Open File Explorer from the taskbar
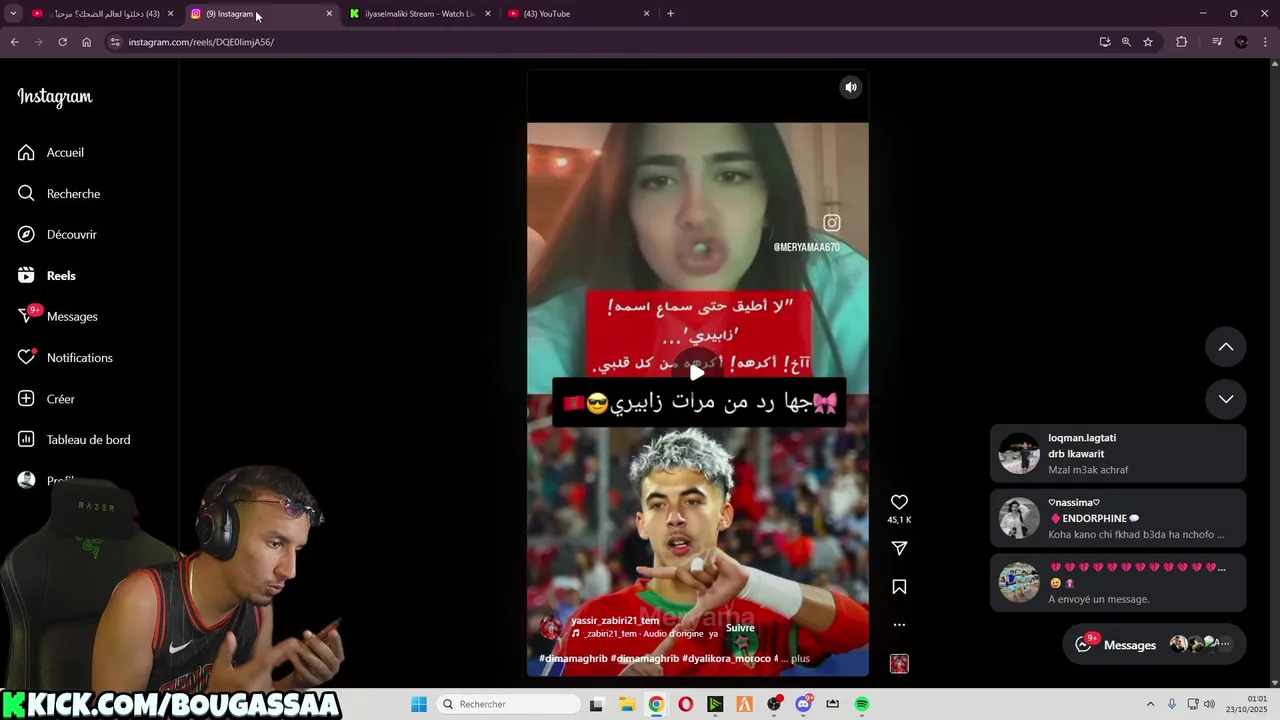 (626, 704)
